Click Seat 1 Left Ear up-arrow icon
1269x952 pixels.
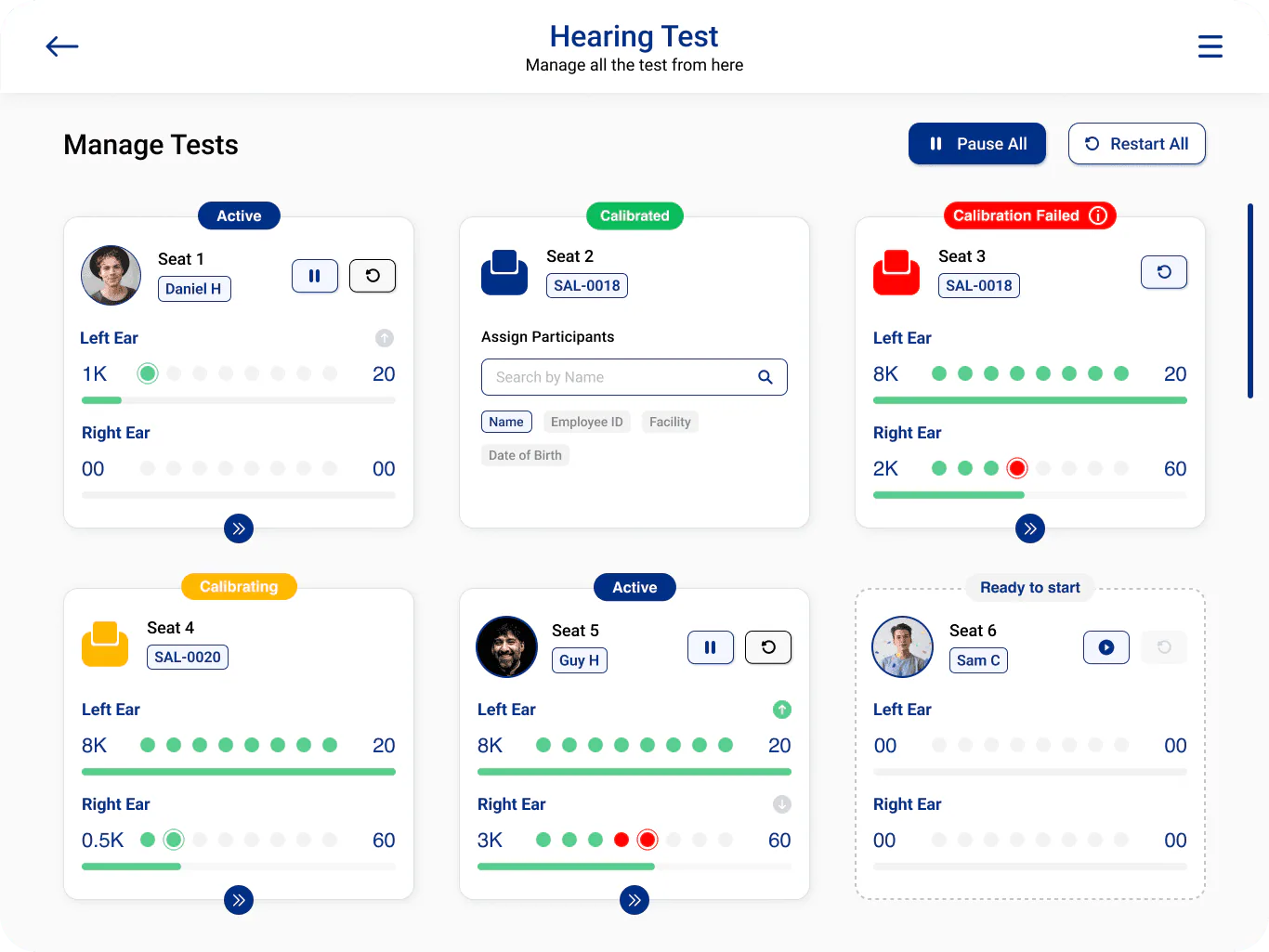pyautogui.click(x=385, y=338)
